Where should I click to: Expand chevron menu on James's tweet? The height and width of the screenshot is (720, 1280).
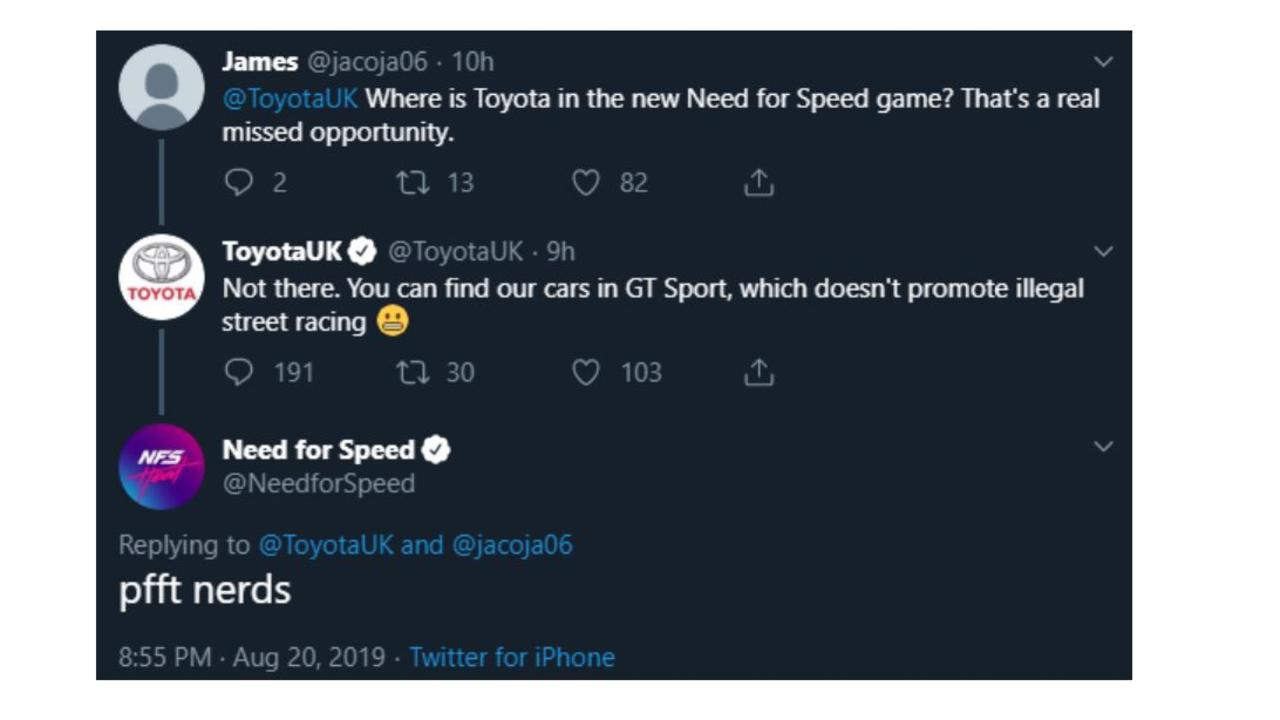1103,62
